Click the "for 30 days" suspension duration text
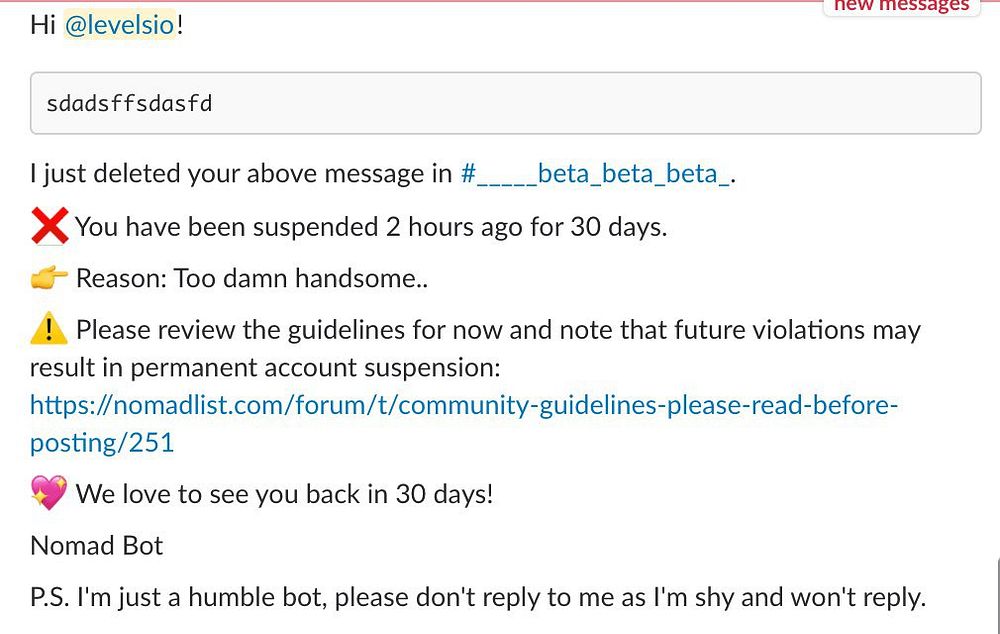Viewport: 1000px width, 634px height. [598, 227]
